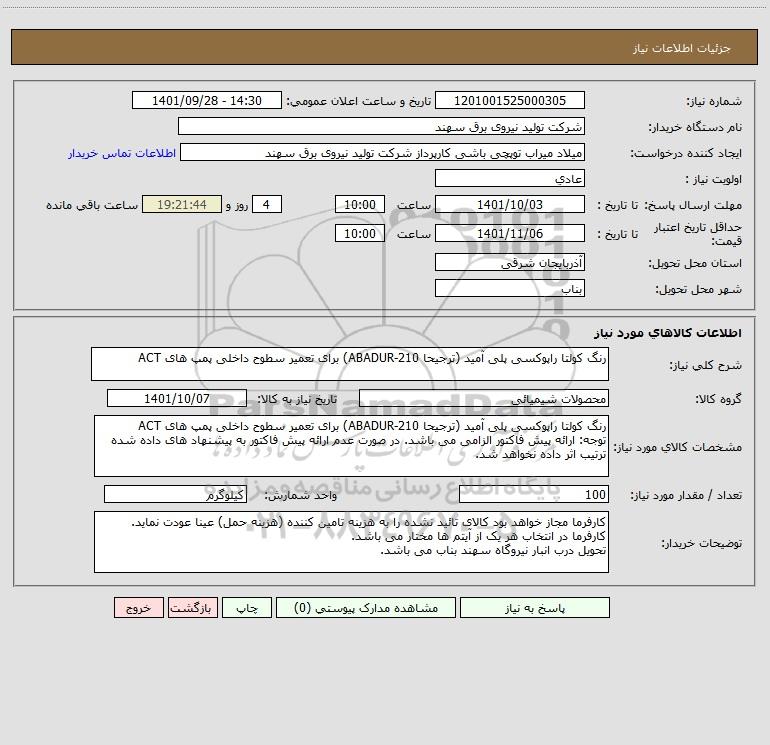The image size is (770, 745).
Task: Click the 'تعداد / مقدار مورد نیاز' label
Action: pos(686,496)
